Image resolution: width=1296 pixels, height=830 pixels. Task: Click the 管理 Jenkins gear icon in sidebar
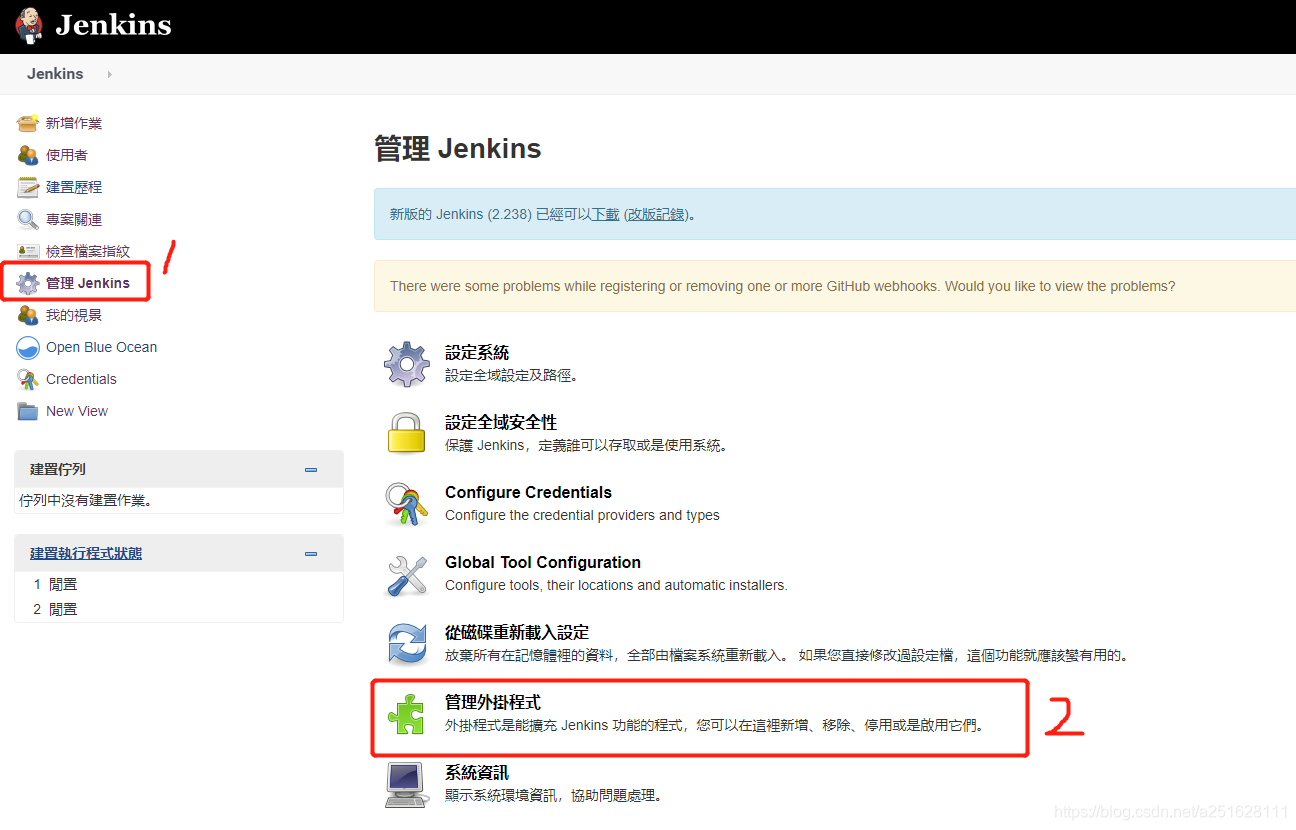(28, 283)
